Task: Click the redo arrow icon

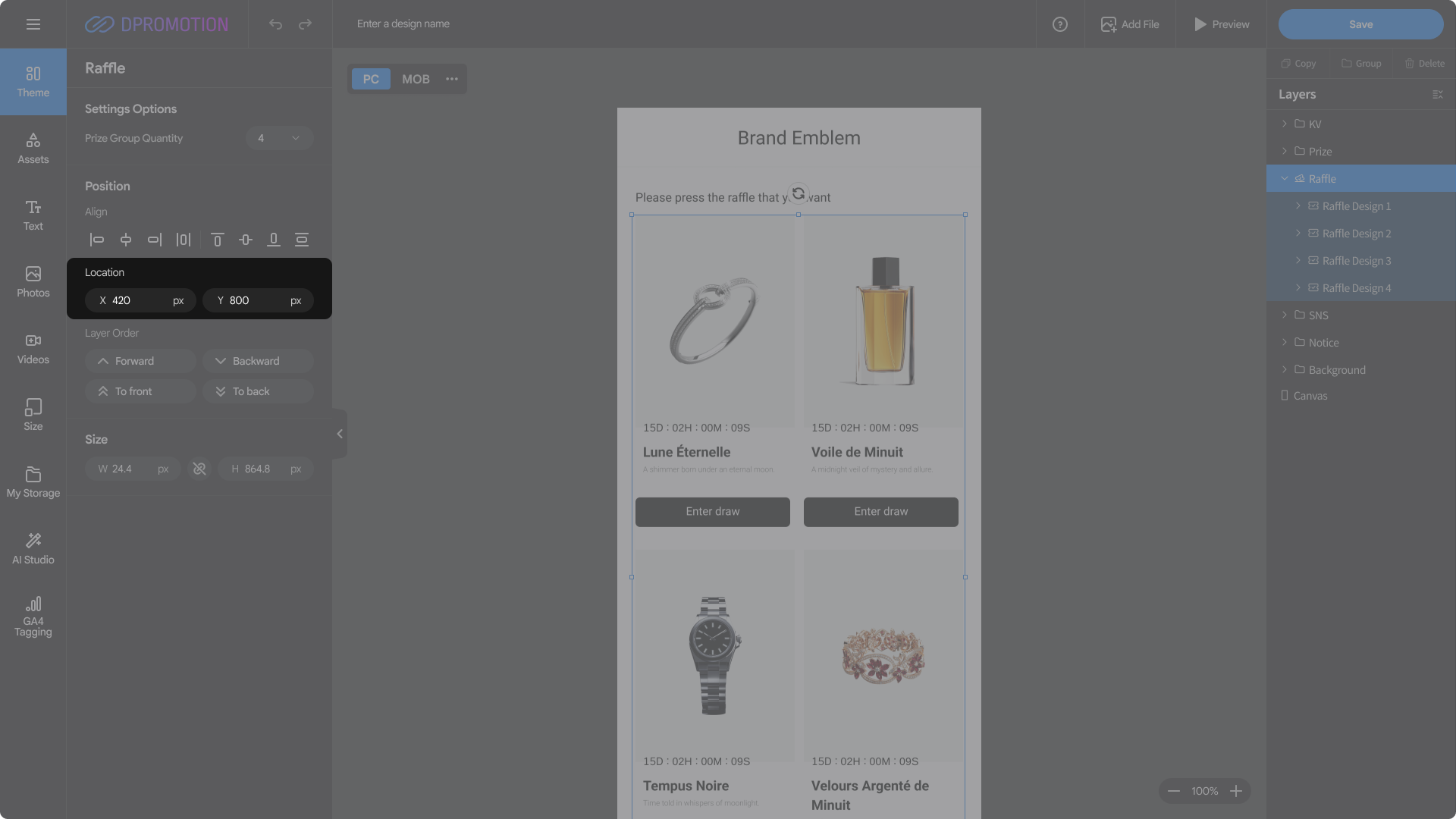Action: click(x=305, y=24)
